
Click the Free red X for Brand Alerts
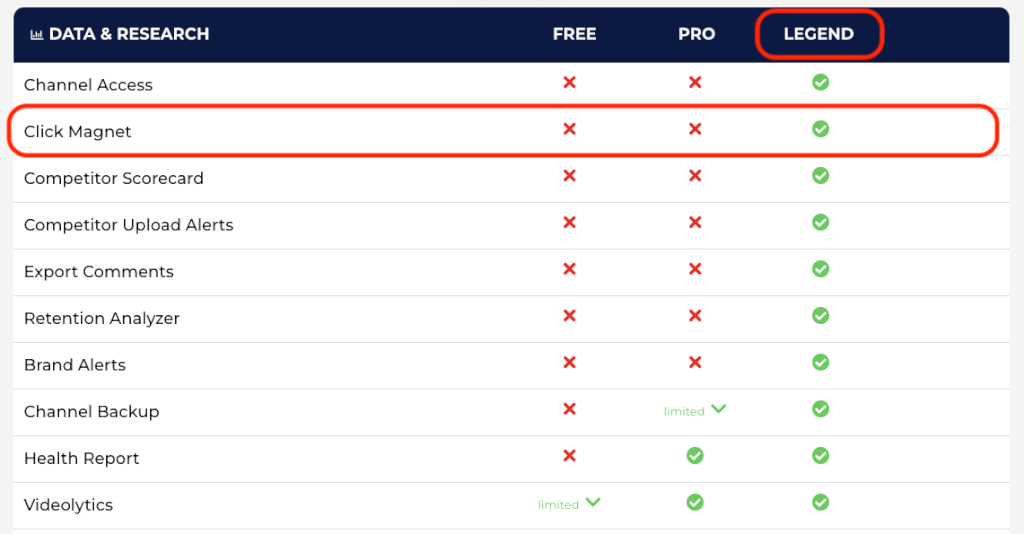[x=569, y=362]
